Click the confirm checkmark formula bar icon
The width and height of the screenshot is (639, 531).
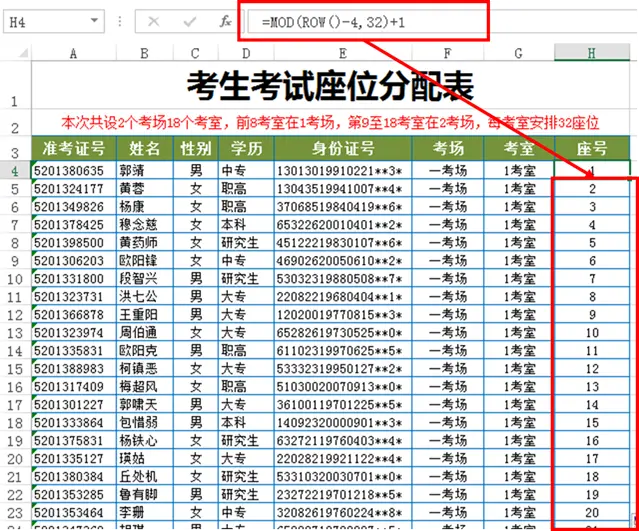(x=189, y=22)
